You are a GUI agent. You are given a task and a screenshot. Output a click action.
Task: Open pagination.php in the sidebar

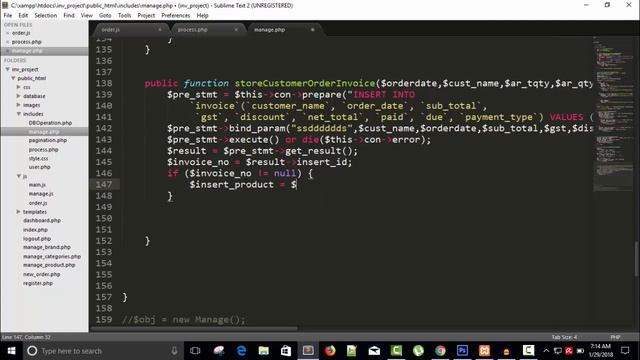pyautogui.click(x=48, y=140)
